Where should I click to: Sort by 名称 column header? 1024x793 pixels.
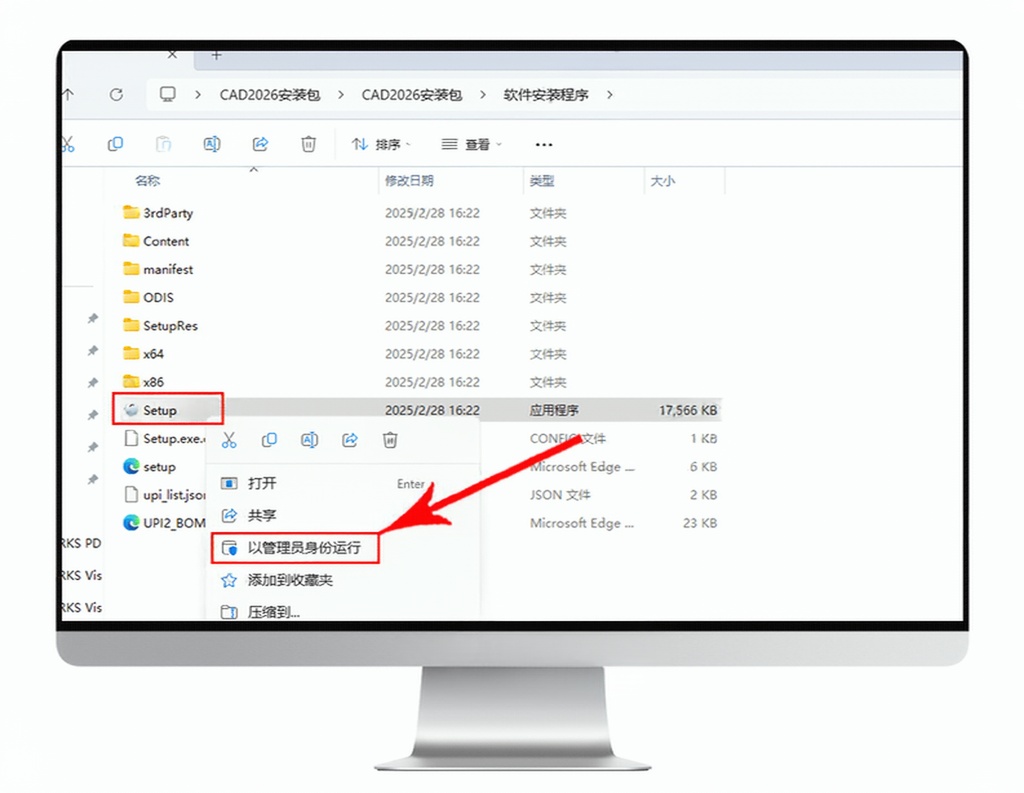point(148,181)
